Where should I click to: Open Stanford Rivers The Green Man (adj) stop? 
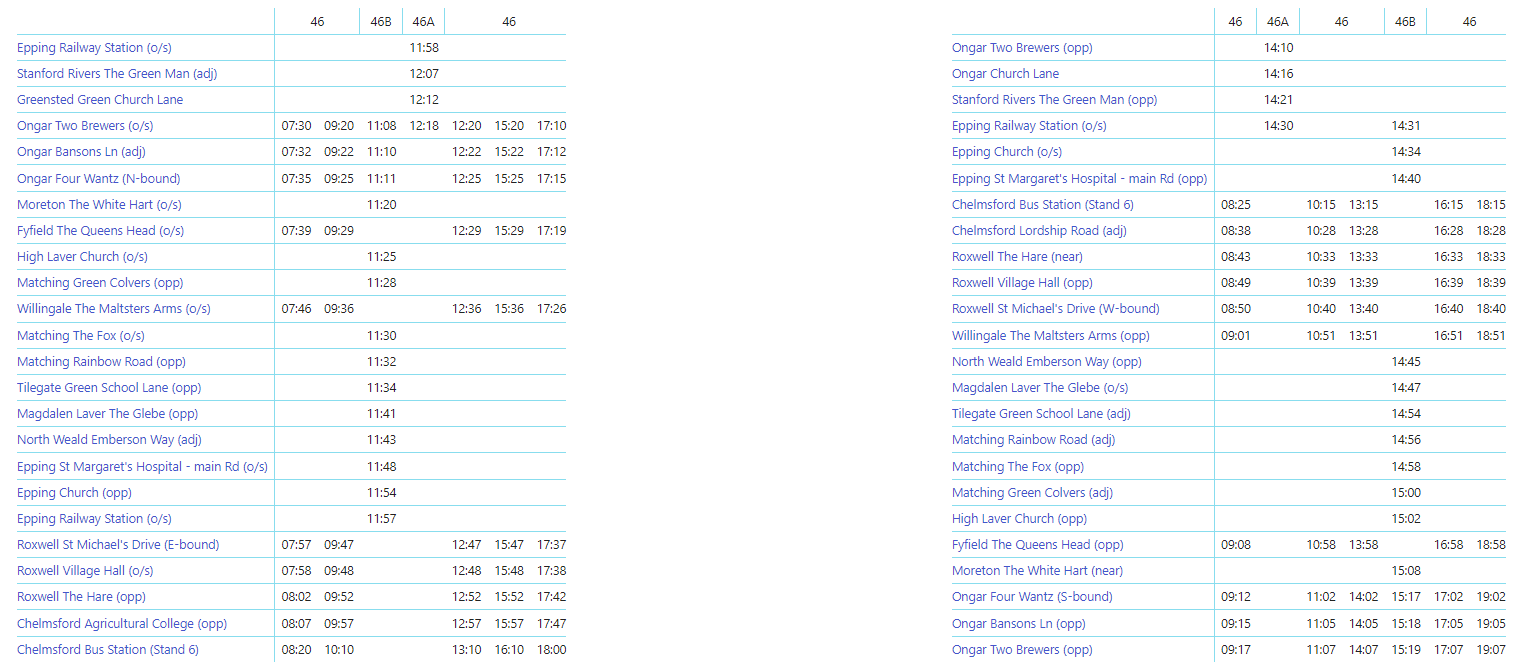117,74
